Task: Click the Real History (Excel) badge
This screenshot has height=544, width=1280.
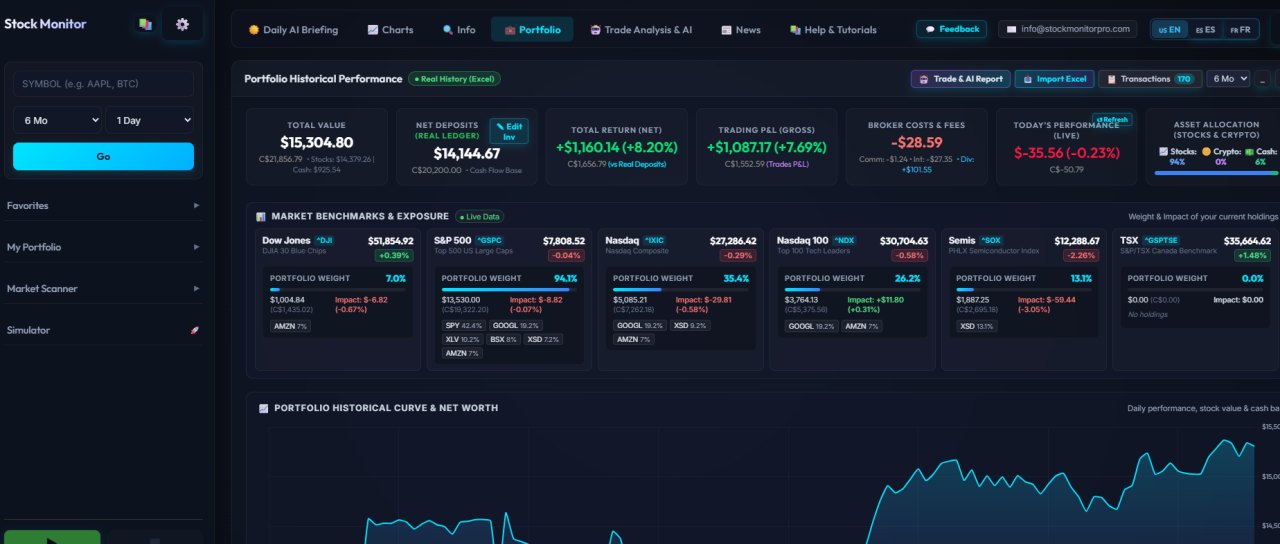Action: click(454, 78)
